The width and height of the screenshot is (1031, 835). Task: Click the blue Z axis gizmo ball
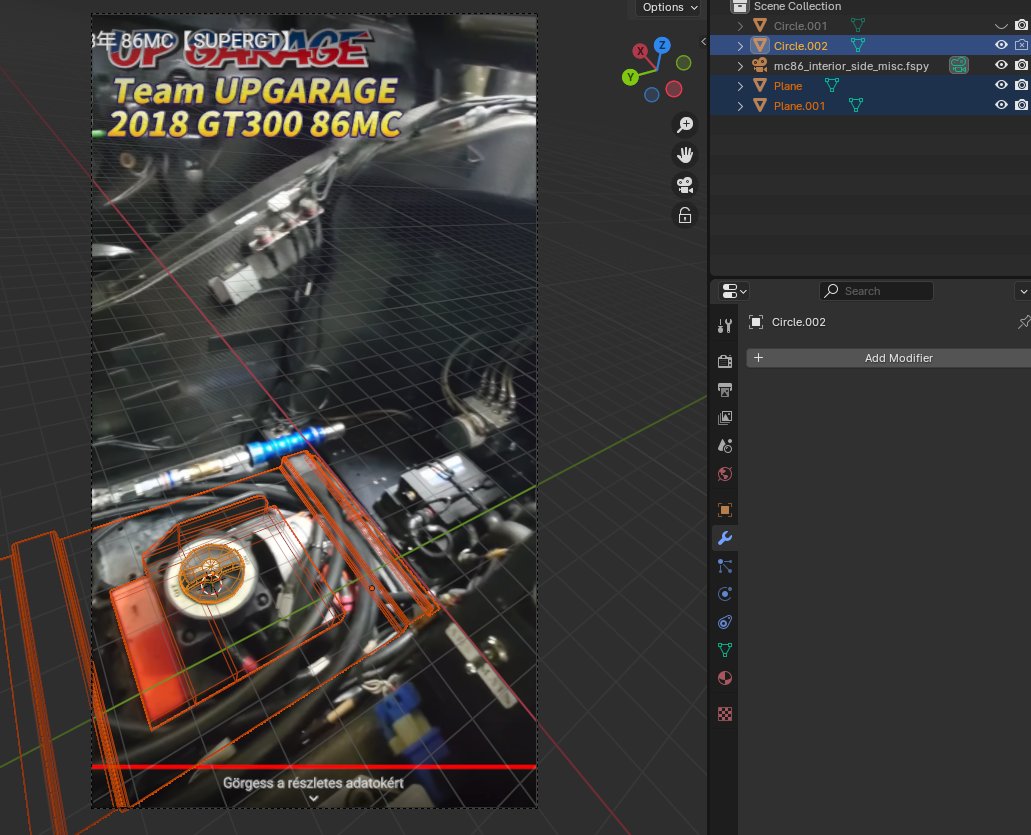662,45
